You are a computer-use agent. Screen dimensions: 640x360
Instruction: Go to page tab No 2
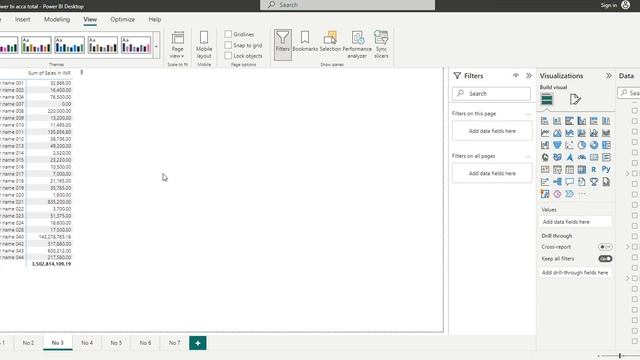click(28, 343)
